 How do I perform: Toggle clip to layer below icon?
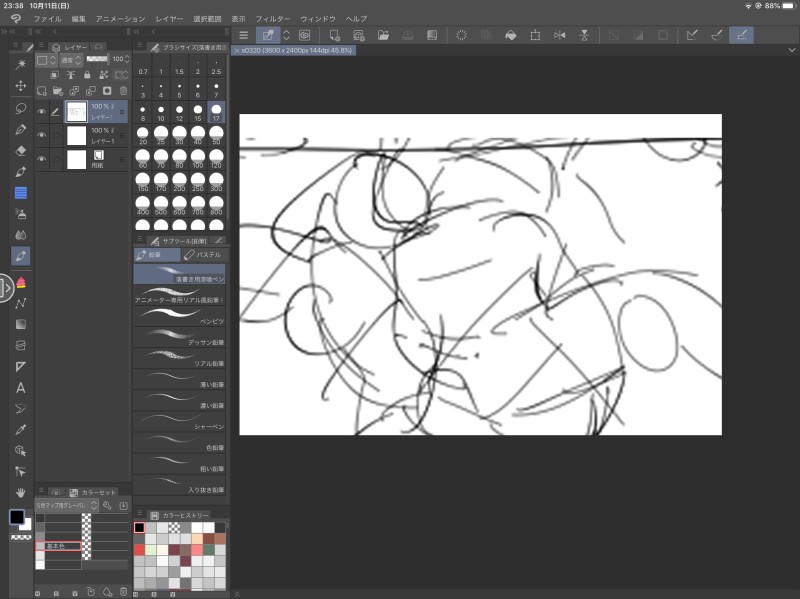point(55,75)
